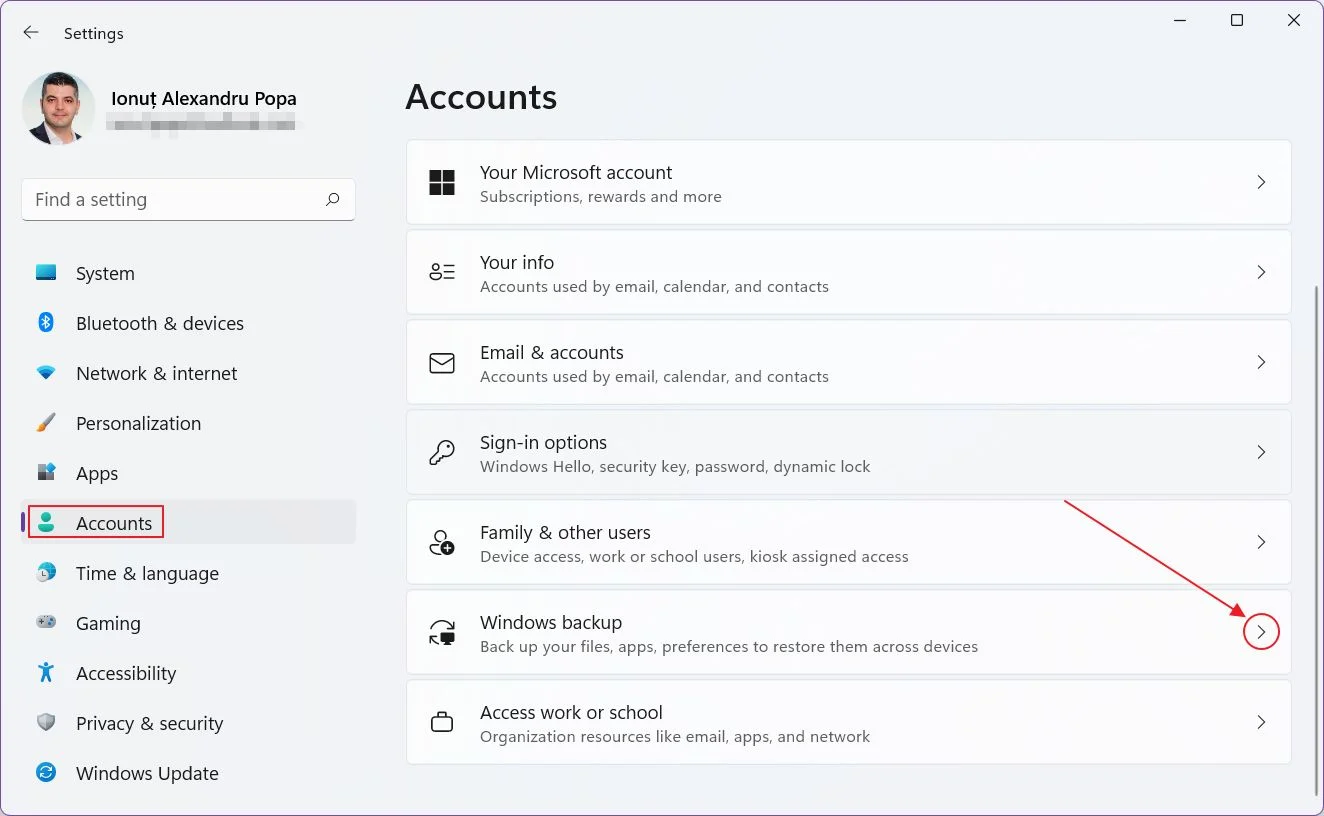The image size is (1324, 816).
Task: Expand Access work or school chevron
Action: [x=1261, y=722]
